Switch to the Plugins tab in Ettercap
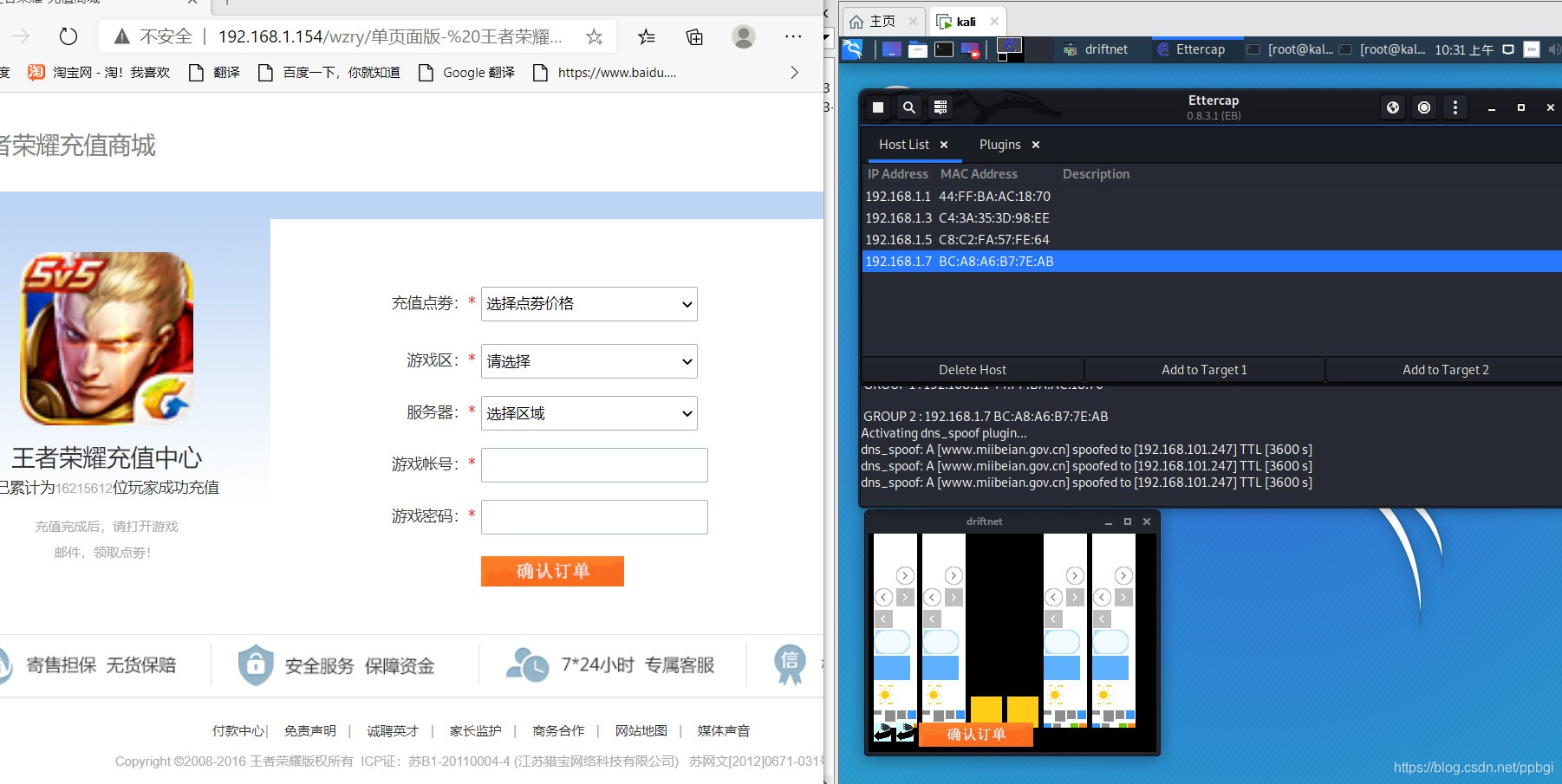The height and width of the screenshot is (784, 1562). point(999,145)
